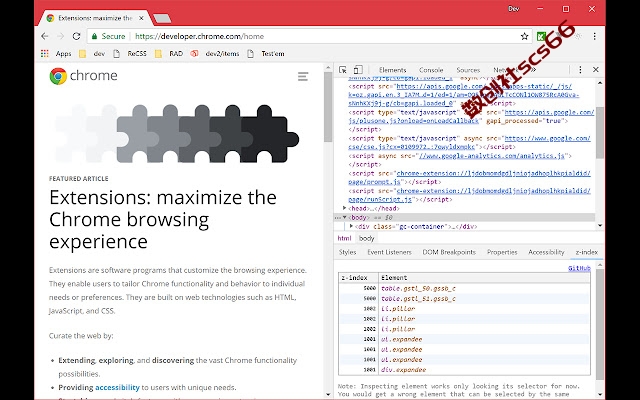Screen dimensions: 640x400
Task: Open the cse.js script source link
Action: click(x=469, y=142)
